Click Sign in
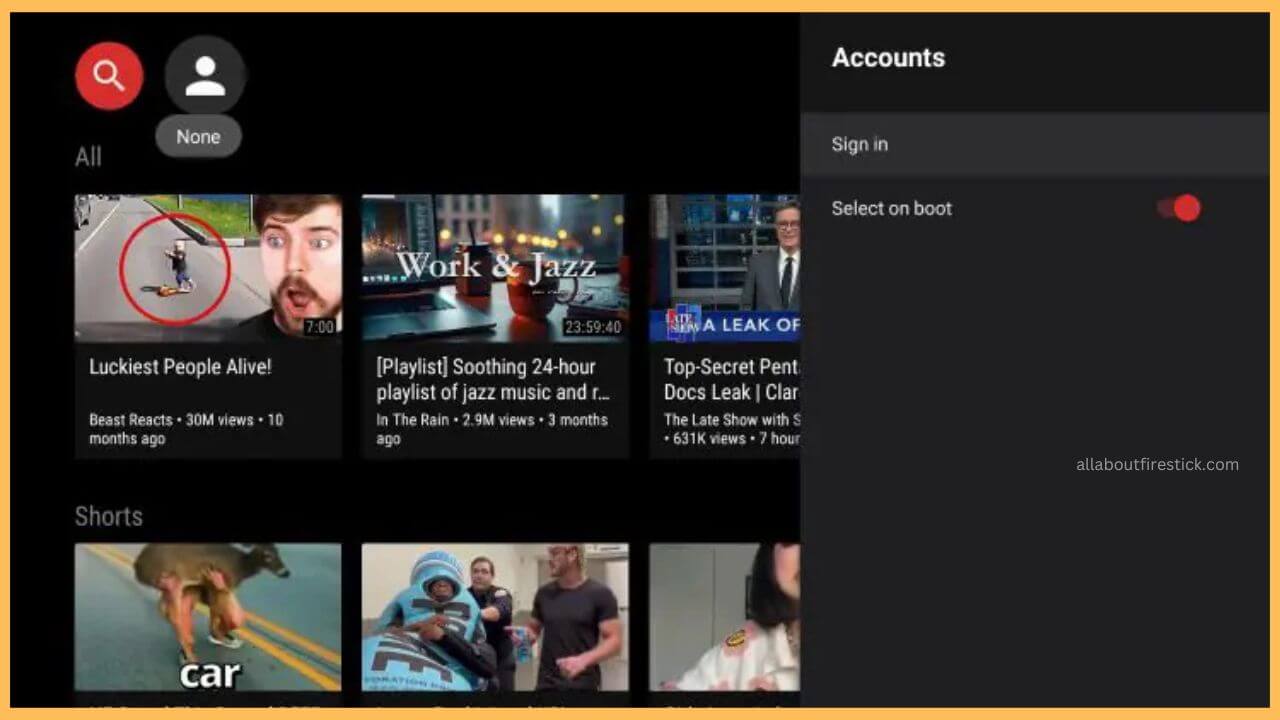Viewport: 1280px width, 720px height. click(x=859, y=144)
